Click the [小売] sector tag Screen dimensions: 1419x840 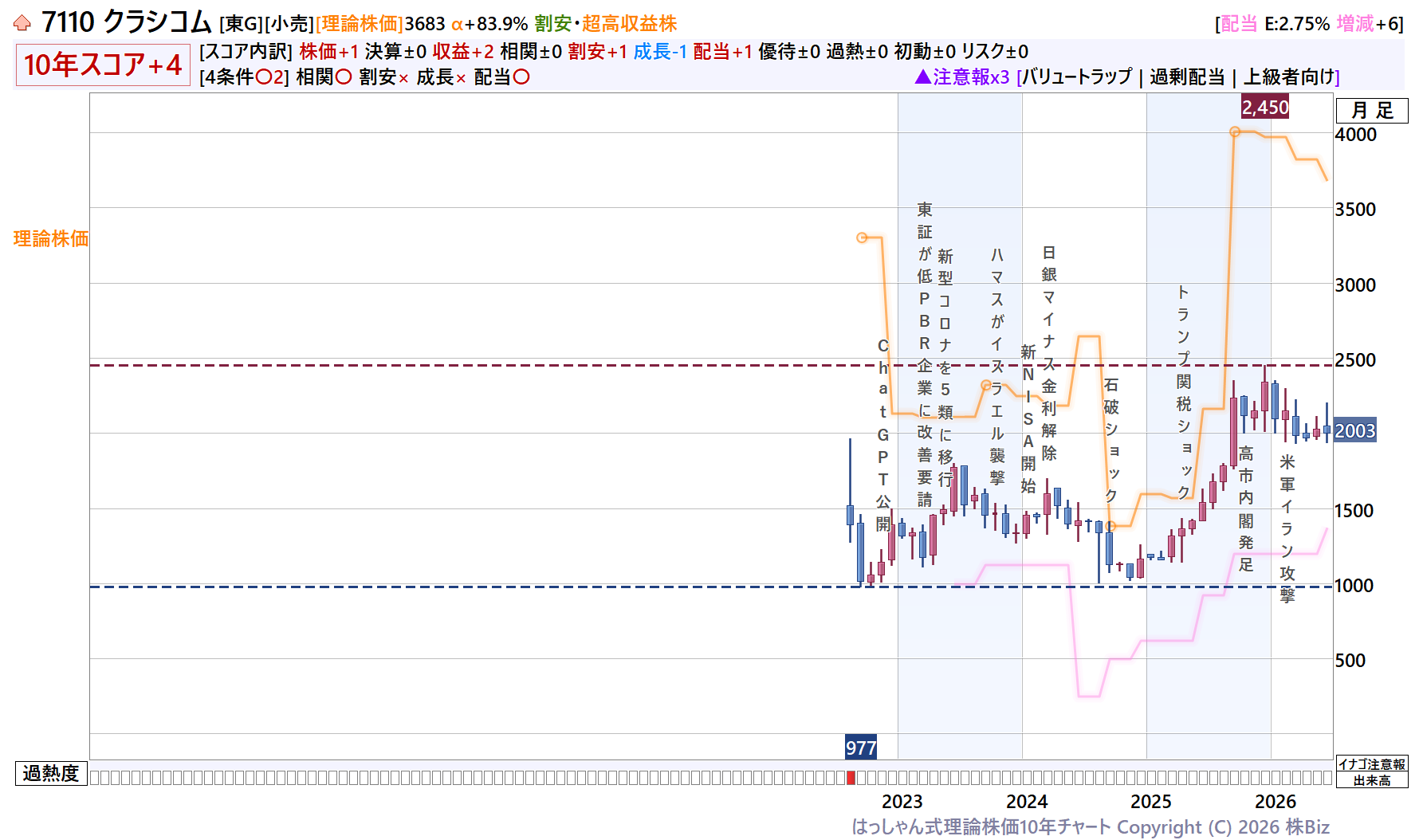(289, 24)
